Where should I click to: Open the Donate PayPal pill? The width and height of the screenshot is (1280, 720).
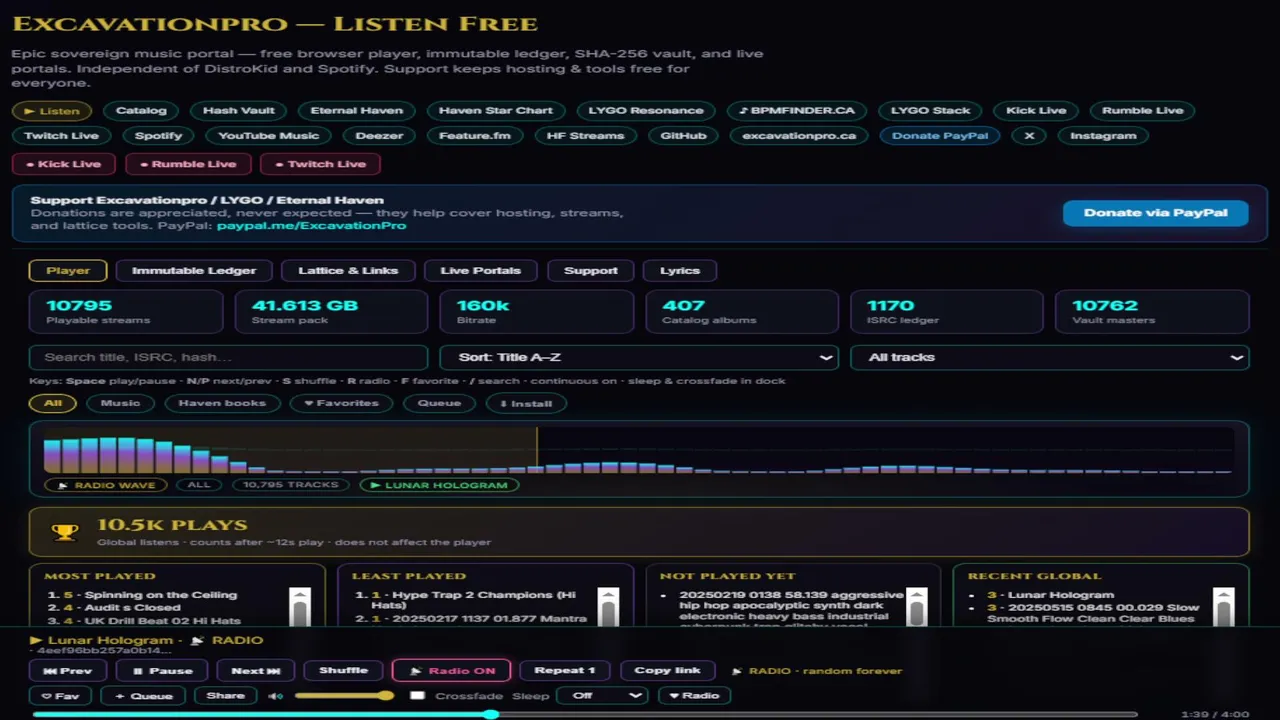940,136
